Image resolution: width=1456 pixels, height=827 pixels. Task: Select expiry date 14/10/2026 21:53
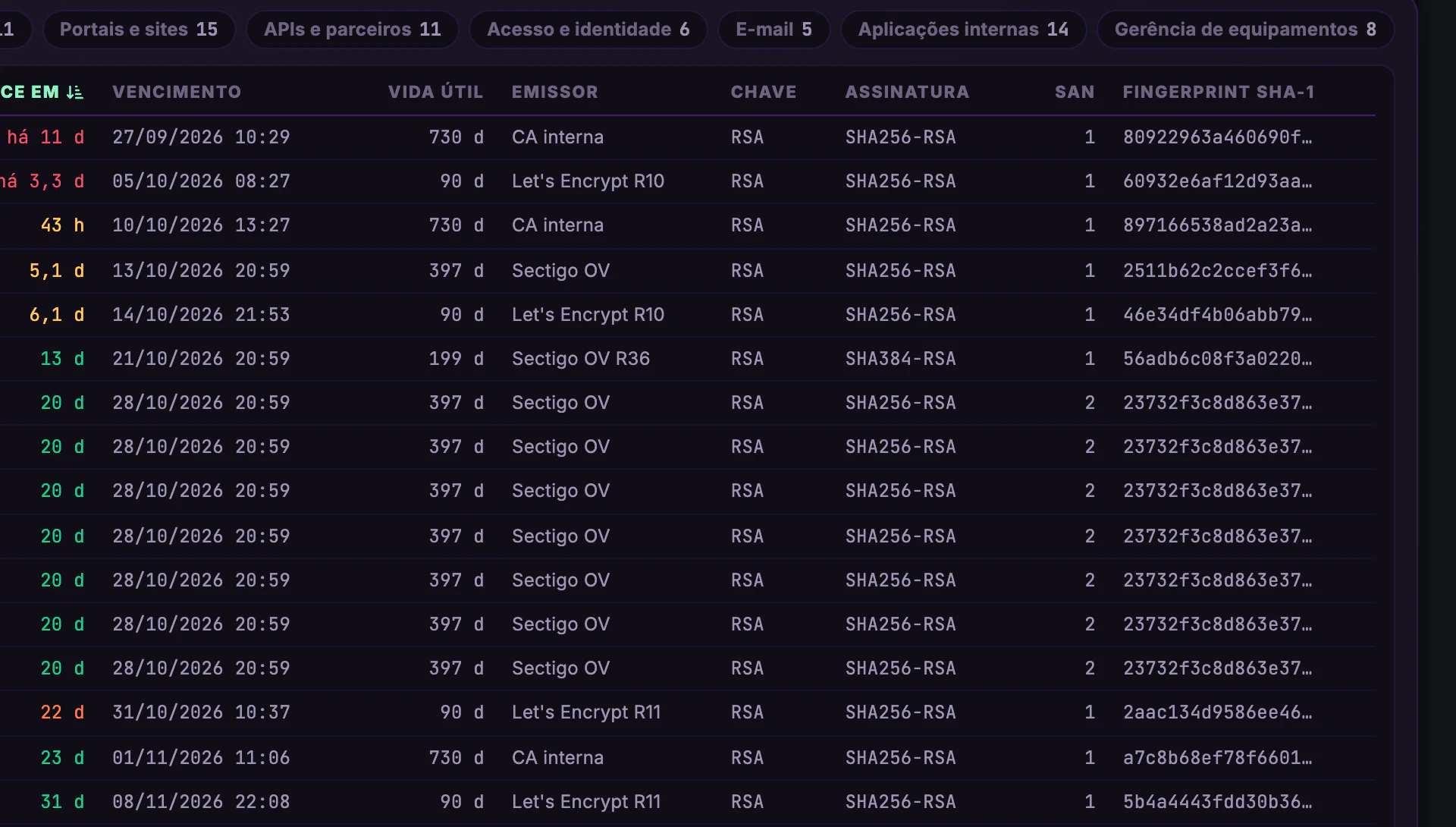click(201, 315)
